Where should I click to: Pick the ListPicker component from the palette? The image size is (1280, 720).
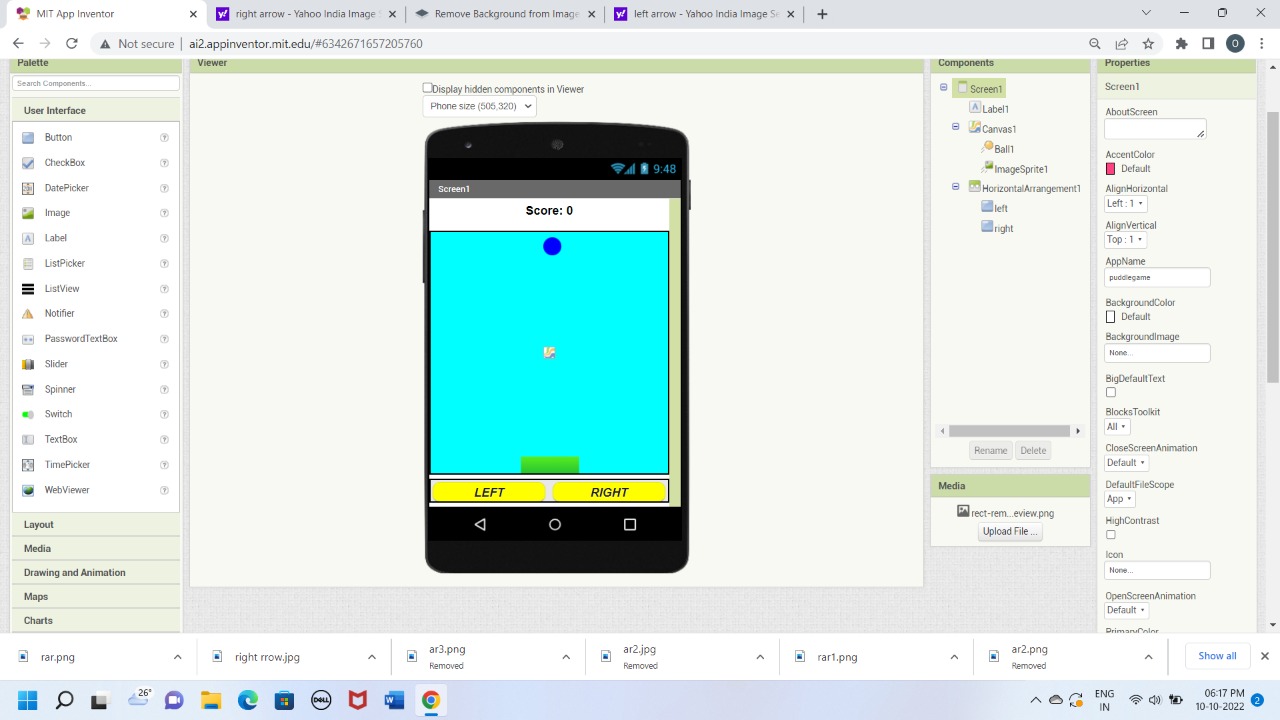[x=64, y=263]
